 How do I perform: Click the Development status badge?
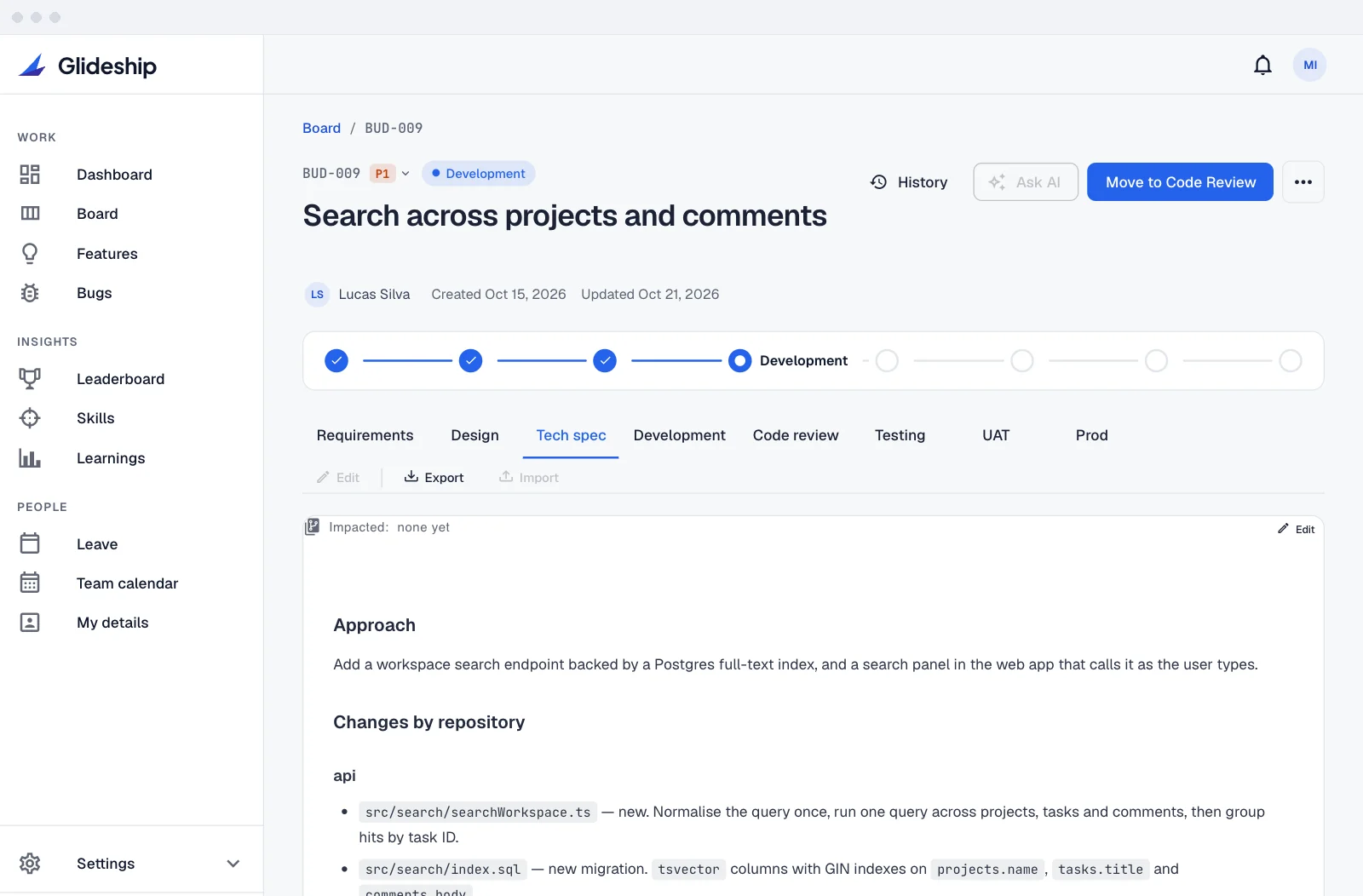click(478, 174)
